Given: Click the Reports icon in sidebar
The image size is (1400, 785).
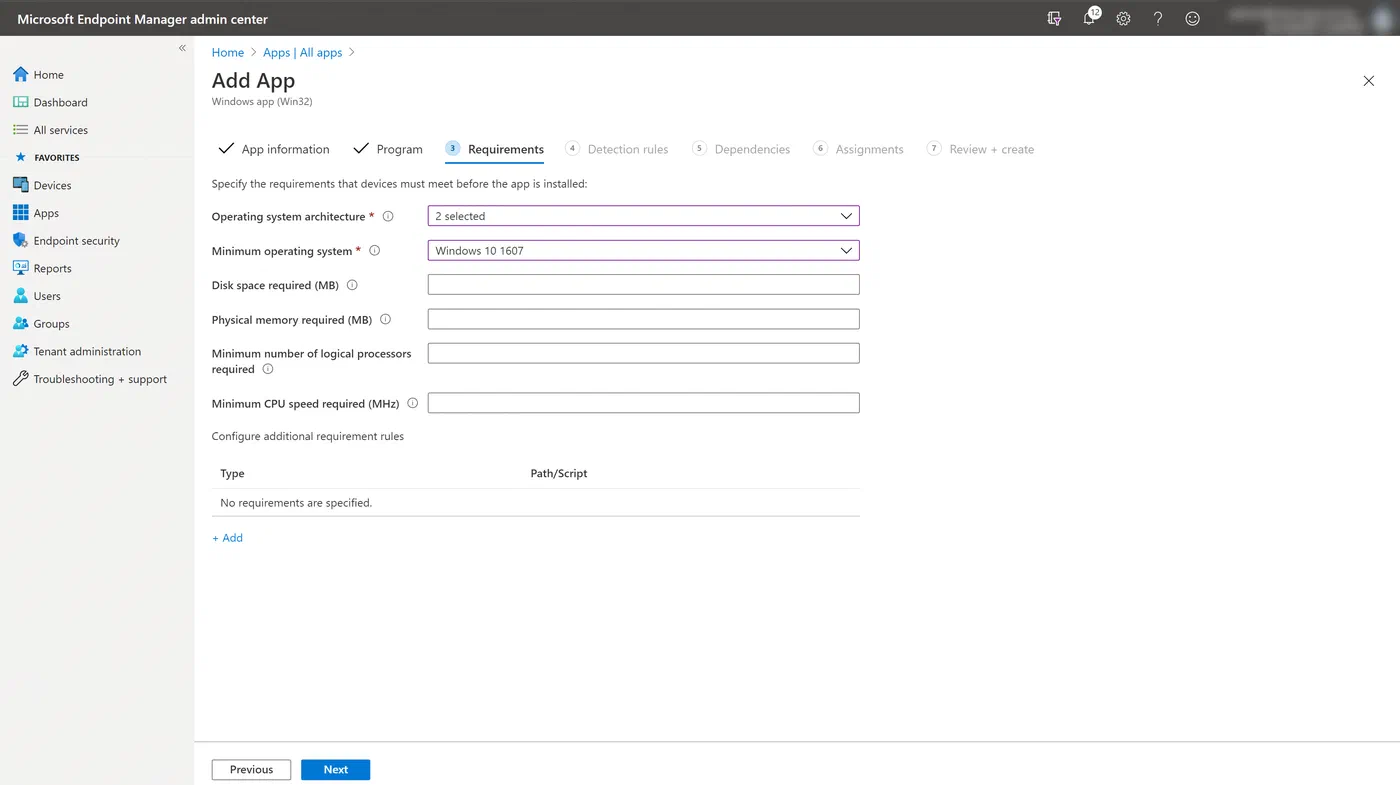Looking at the screenshot, I should [x=20, y=268].
